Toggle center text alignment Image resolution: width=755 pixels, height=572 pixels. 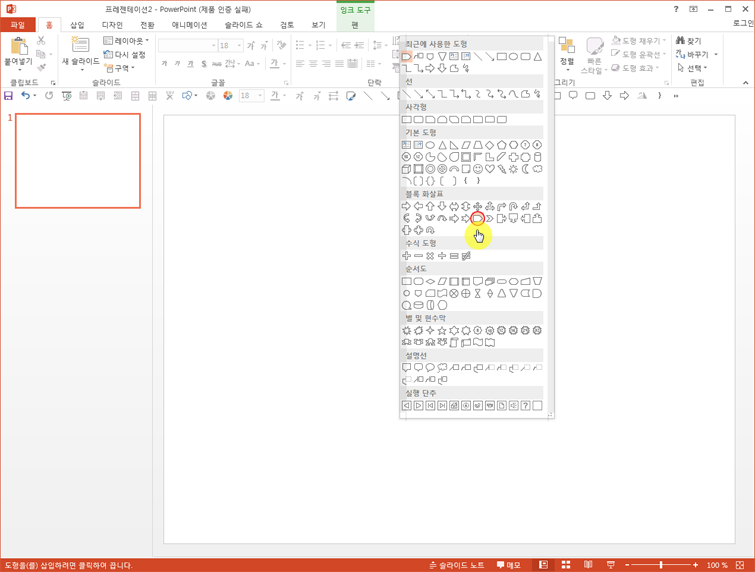coord(313,64)
